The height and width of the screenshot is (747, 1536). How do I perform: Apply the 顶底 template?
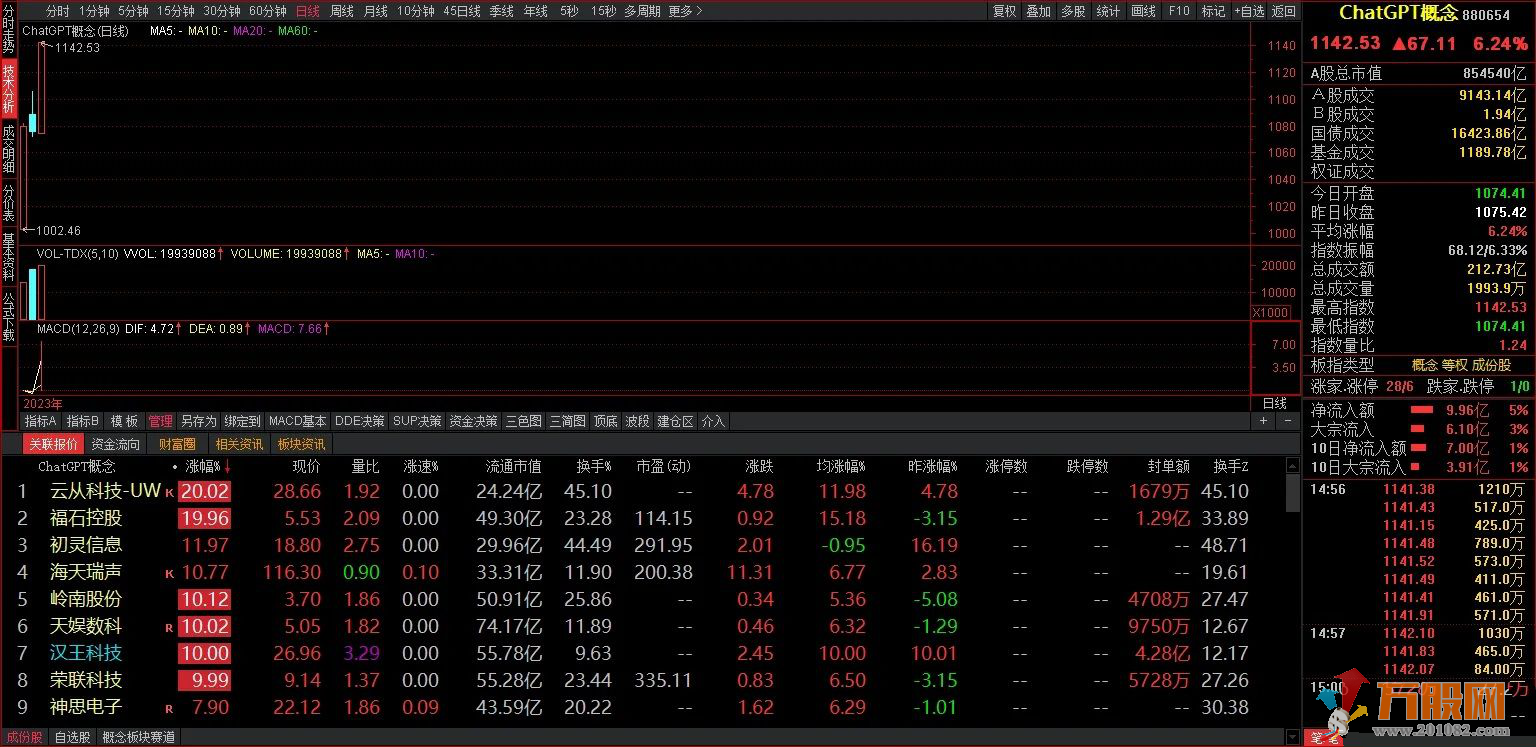pyautogui.click(x=605, y=421)
